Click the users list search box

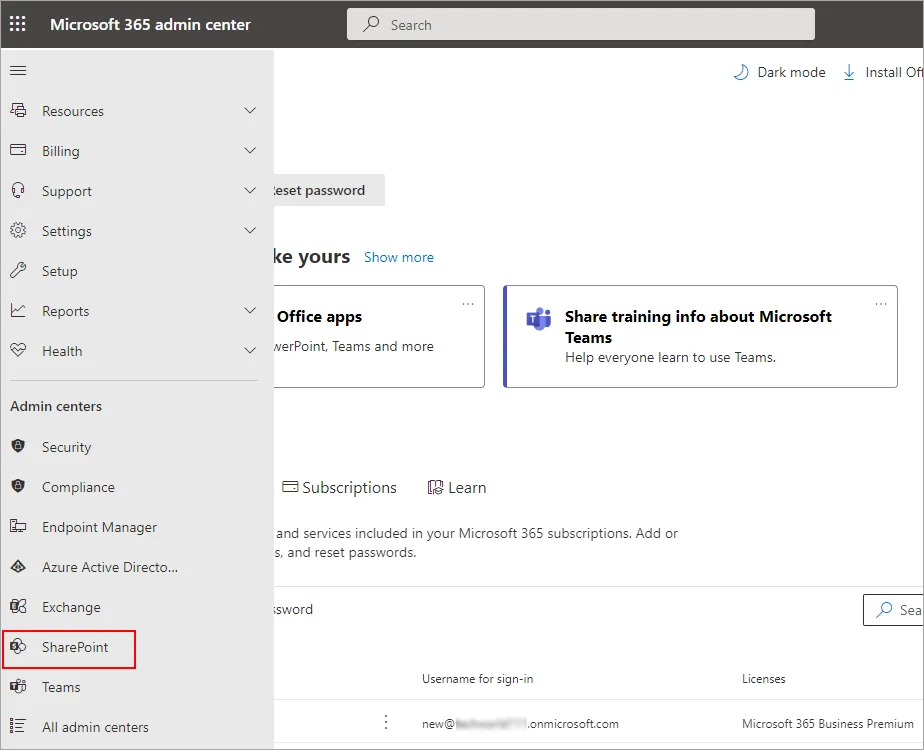[893, 610]
